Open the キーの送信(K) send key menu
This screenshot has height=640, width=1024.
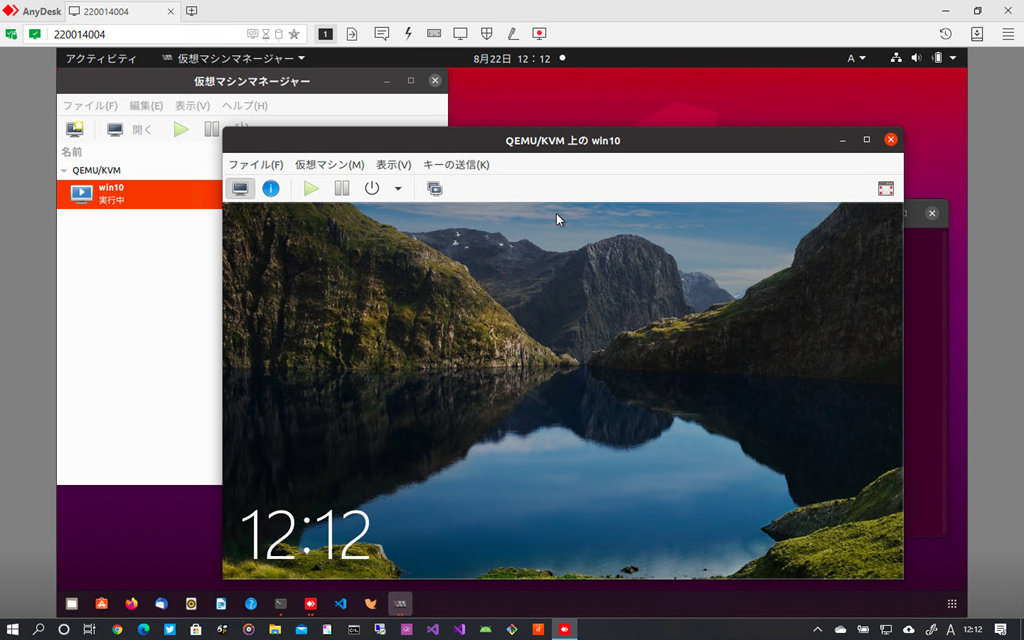(x=456, y=165)
